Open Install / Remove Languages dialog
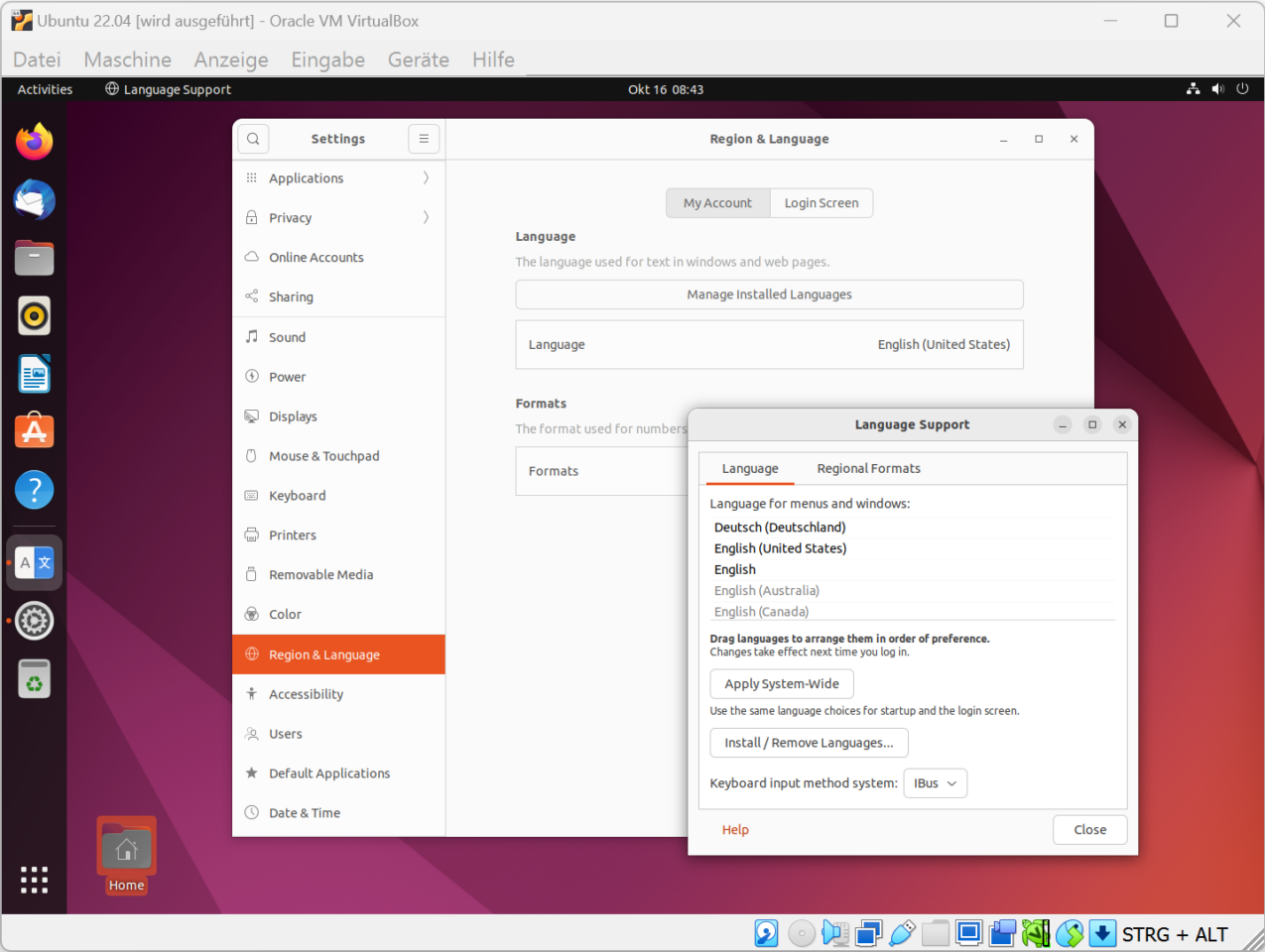The width and height of the screenshot is (1265, 952). 809,742
